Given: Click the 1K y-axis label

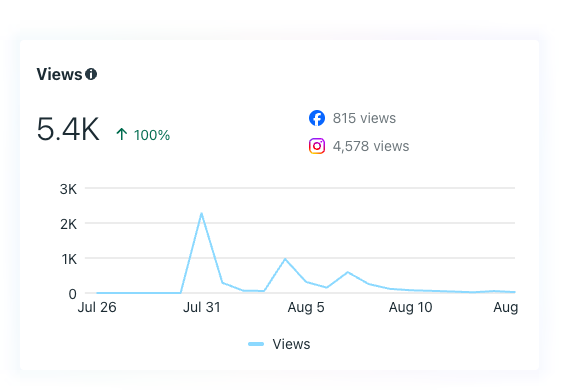Looking at the screenshot, I should point(69,259).
